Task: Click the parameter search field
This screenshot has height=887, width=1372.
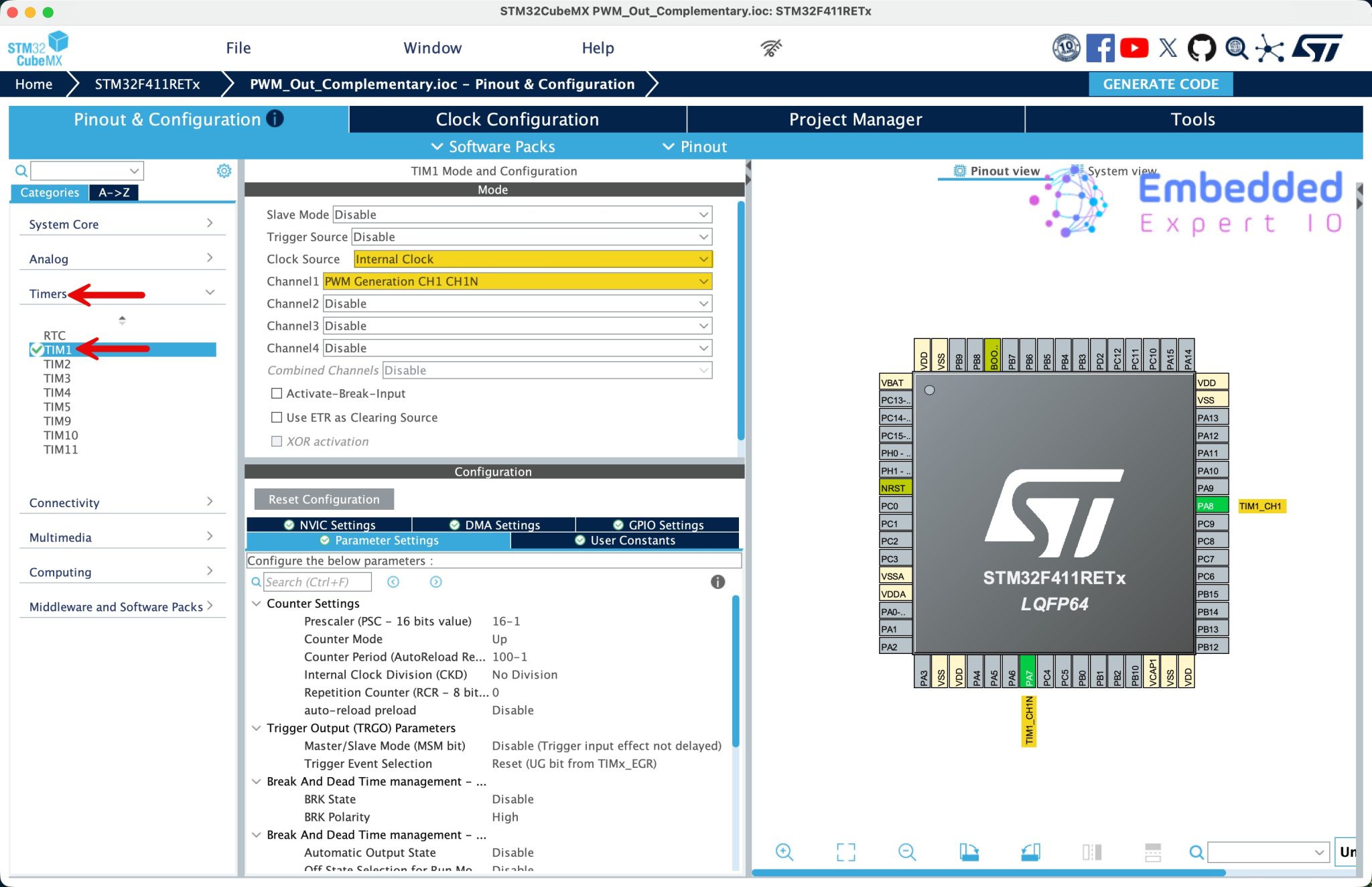Action: (x=318, y=582)
